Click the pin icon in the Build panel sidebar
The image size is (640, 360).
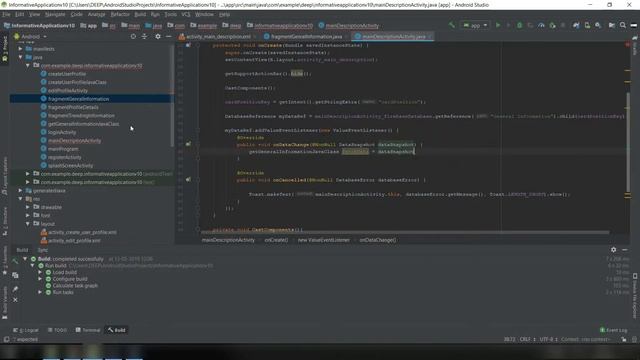point(15,289)
